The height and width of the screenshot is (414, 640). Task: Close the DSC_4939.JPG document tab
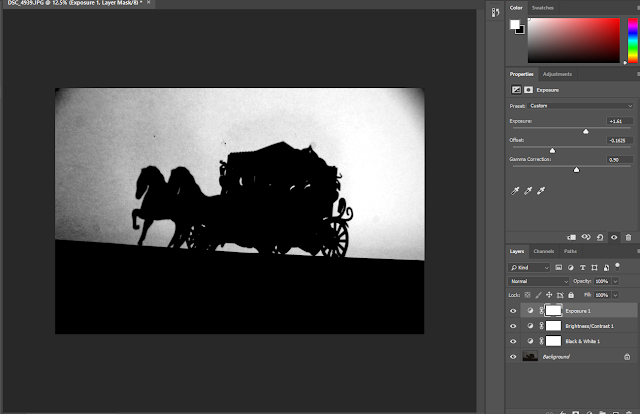click(x=149, y=2)
